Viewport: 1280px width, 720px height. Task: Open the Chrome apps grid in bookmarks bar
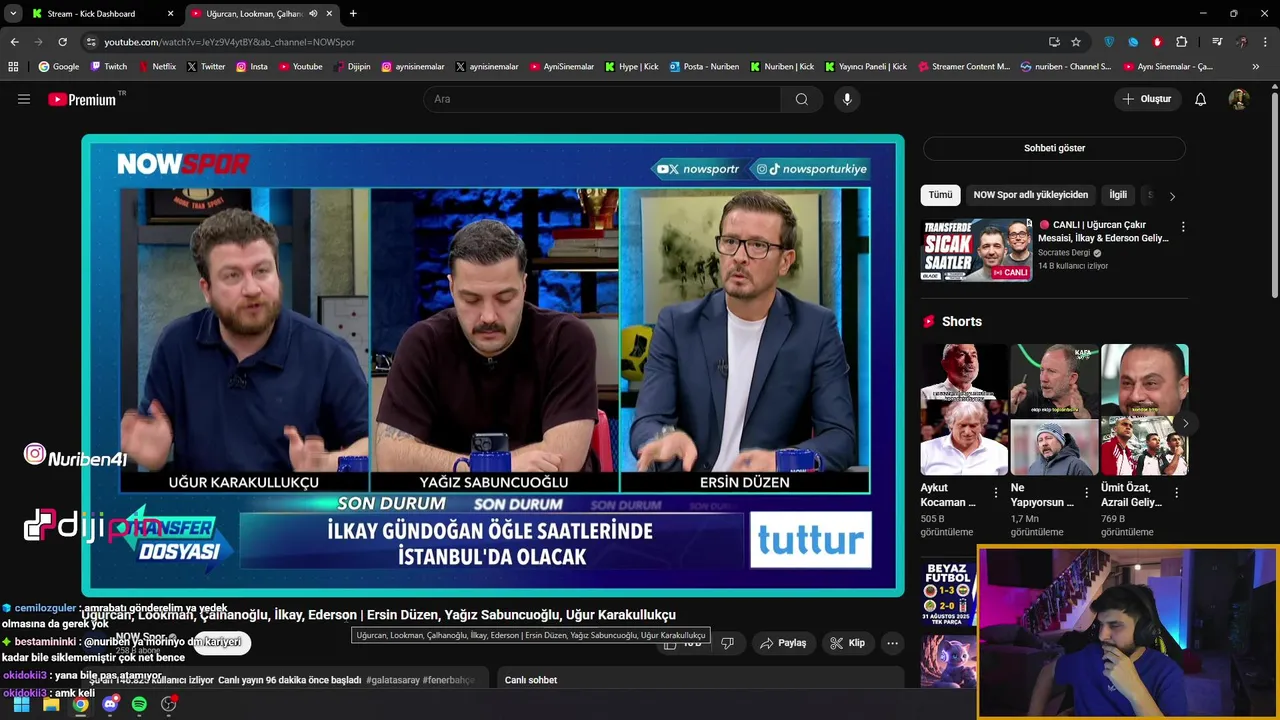(x=13, y=67)
